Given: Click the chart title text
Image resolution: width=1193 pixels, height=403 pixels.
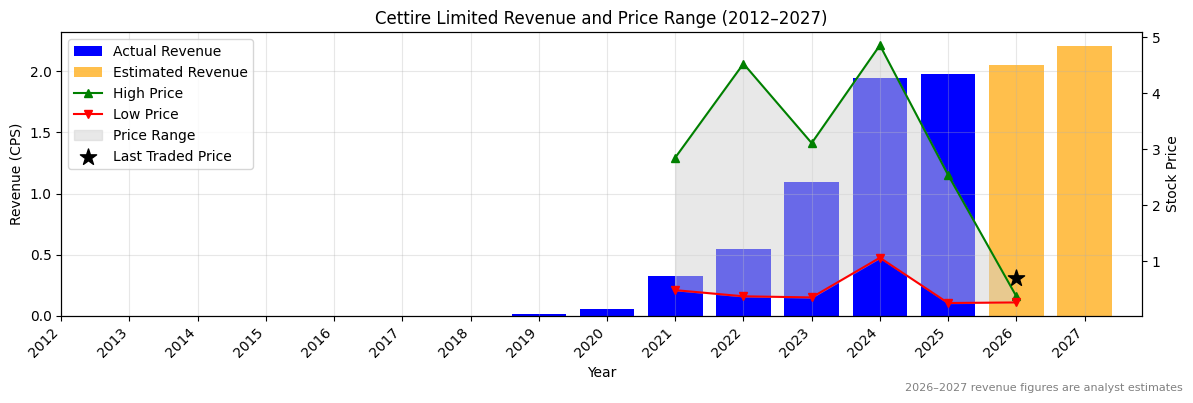Looking at the screenshot, I should 600,18.
